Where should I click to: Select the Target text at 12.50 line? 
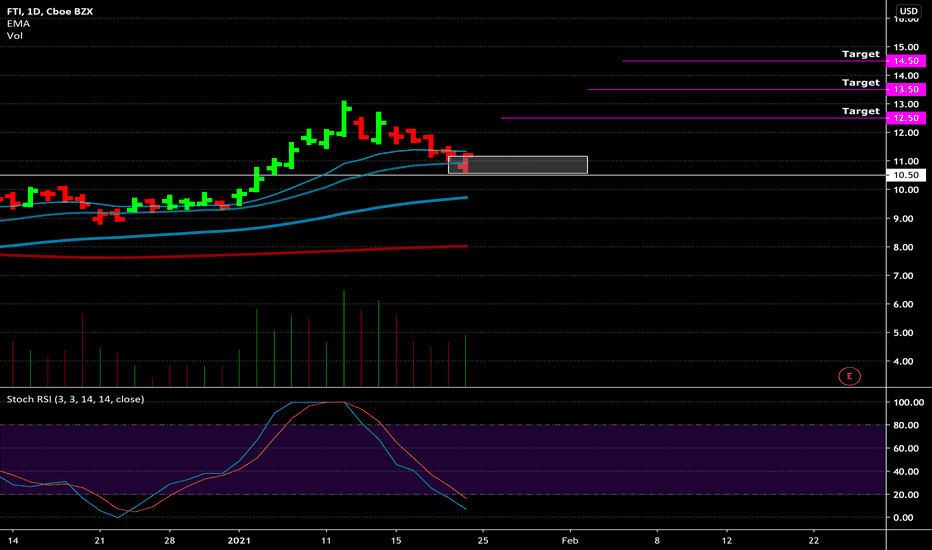[x=861, y=111]
